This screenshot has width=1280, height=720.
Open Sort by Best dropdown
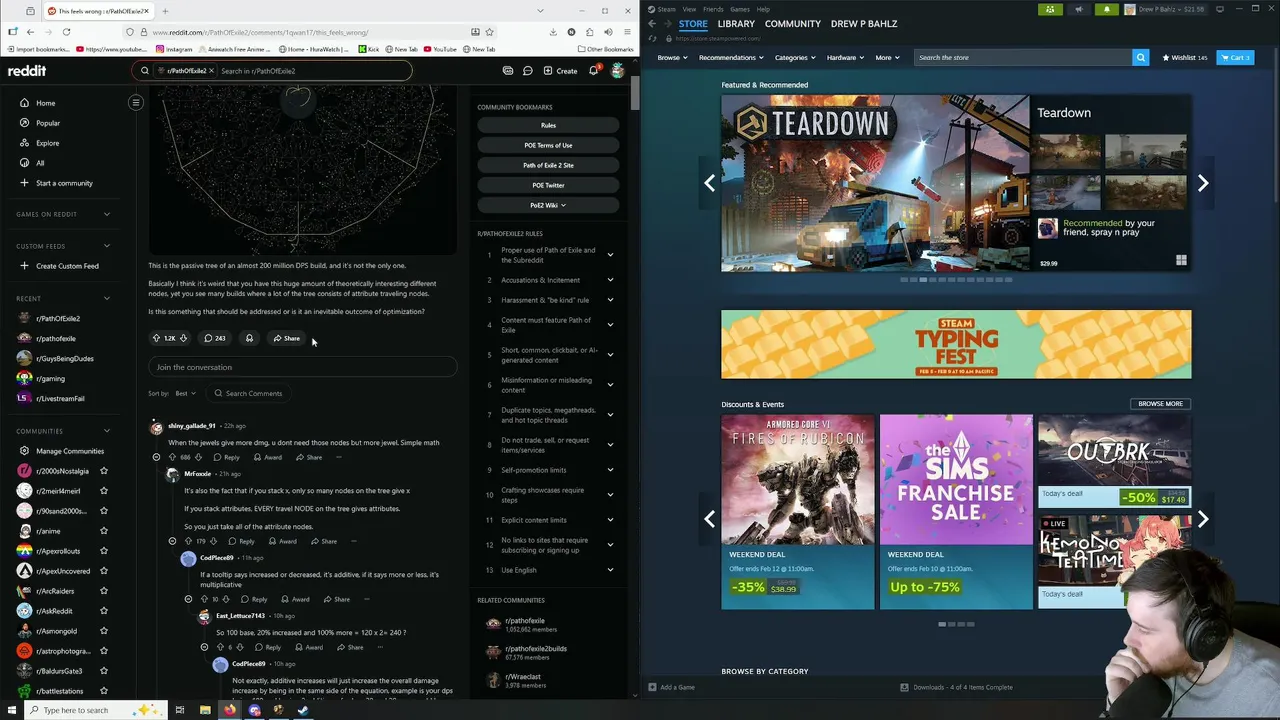pyautogui.click(x=185, y=393)
